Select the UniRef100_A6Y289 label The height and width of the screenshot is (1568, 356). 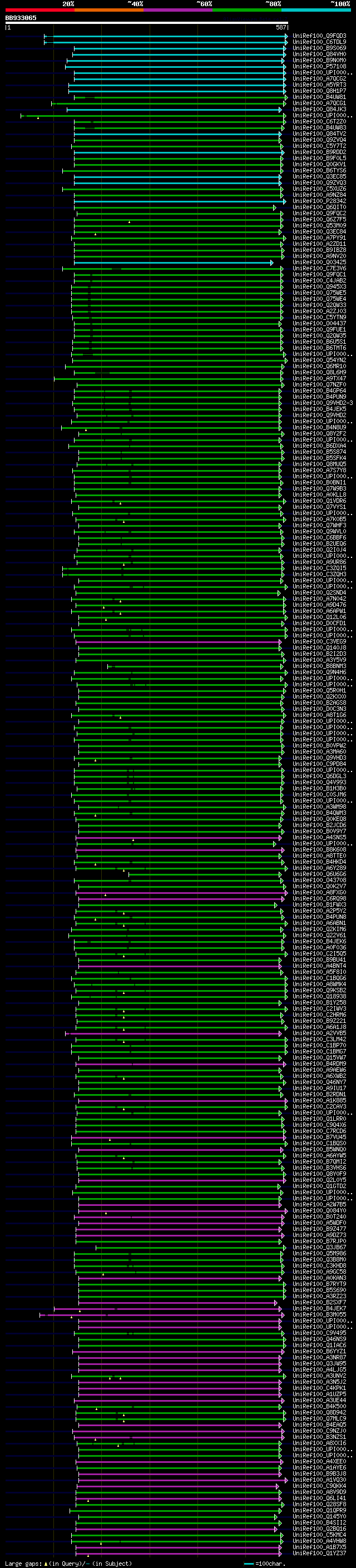coord(319,867)
